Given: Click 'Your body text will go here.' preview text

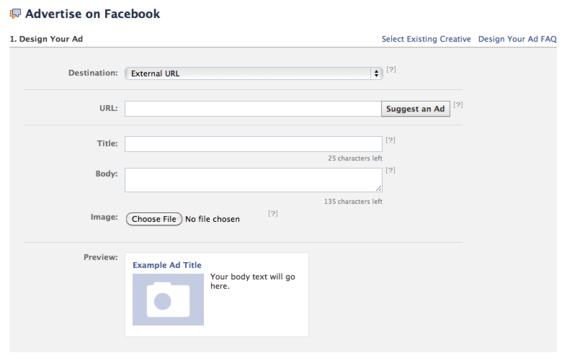Looking at the screenshot, I should (x=253, y=281).
